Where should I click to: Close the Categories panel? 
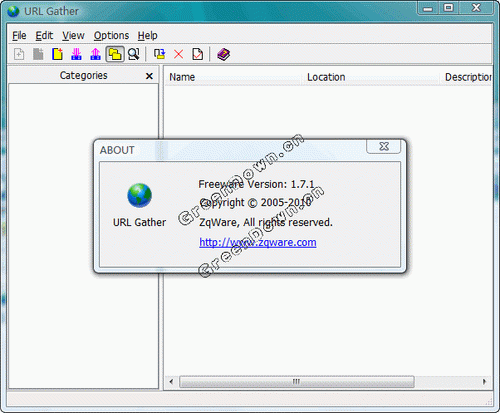[149, 76]
